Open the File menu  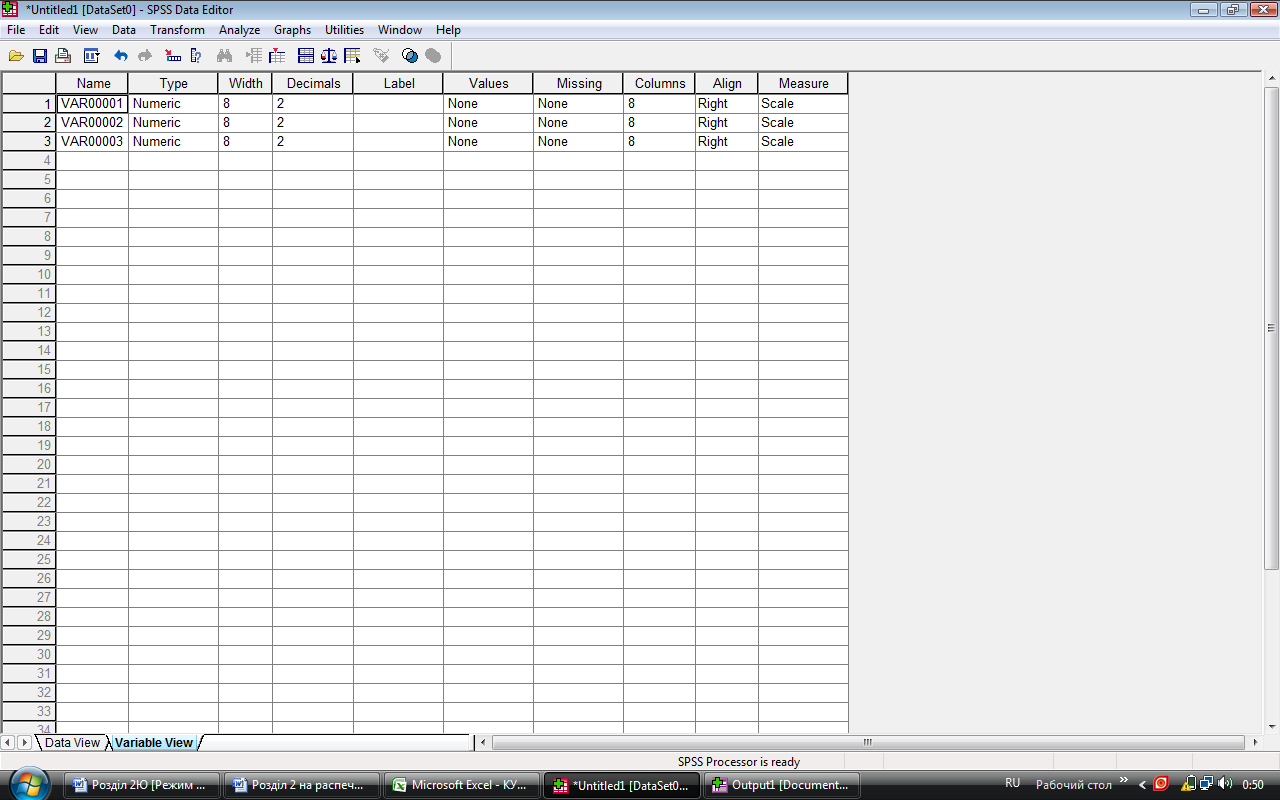16,30
